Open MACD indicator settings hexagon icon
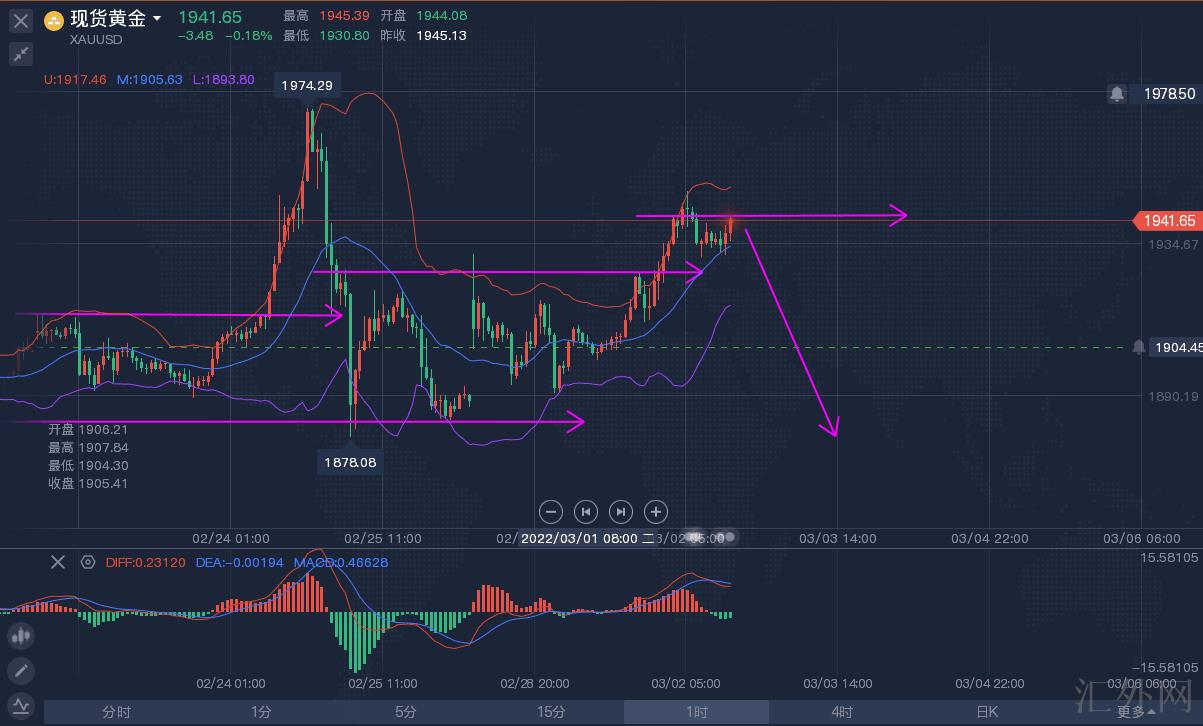 point(88,562)
